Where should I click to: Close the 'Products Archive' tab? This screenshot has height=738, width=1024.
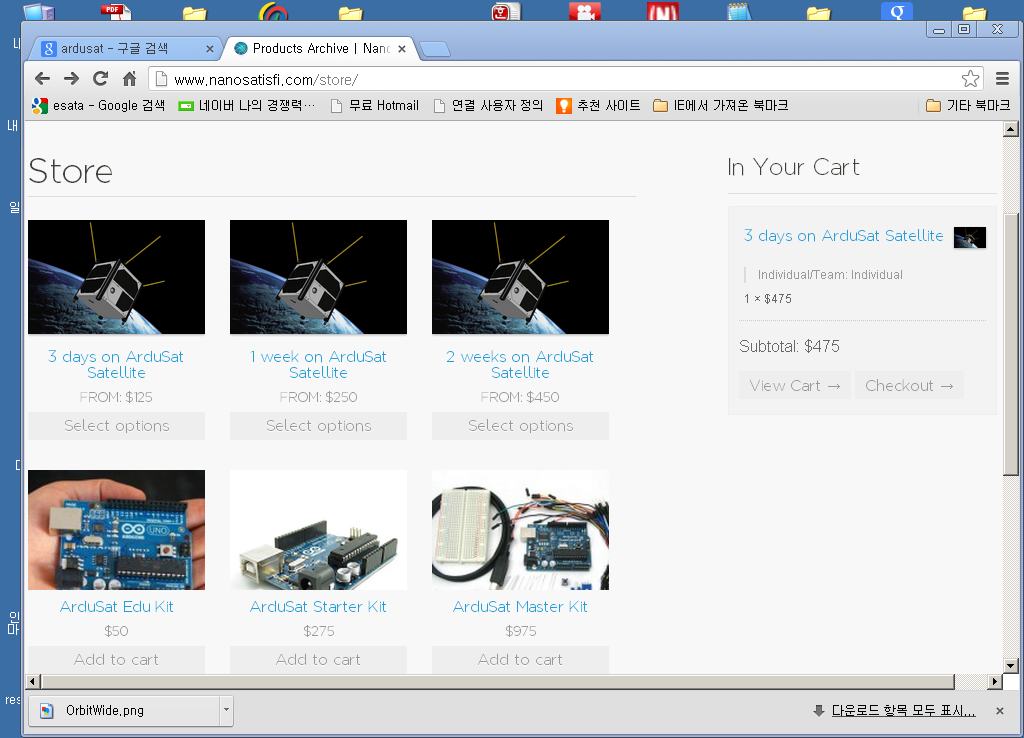pyautogui.click(x=402, y=49)
